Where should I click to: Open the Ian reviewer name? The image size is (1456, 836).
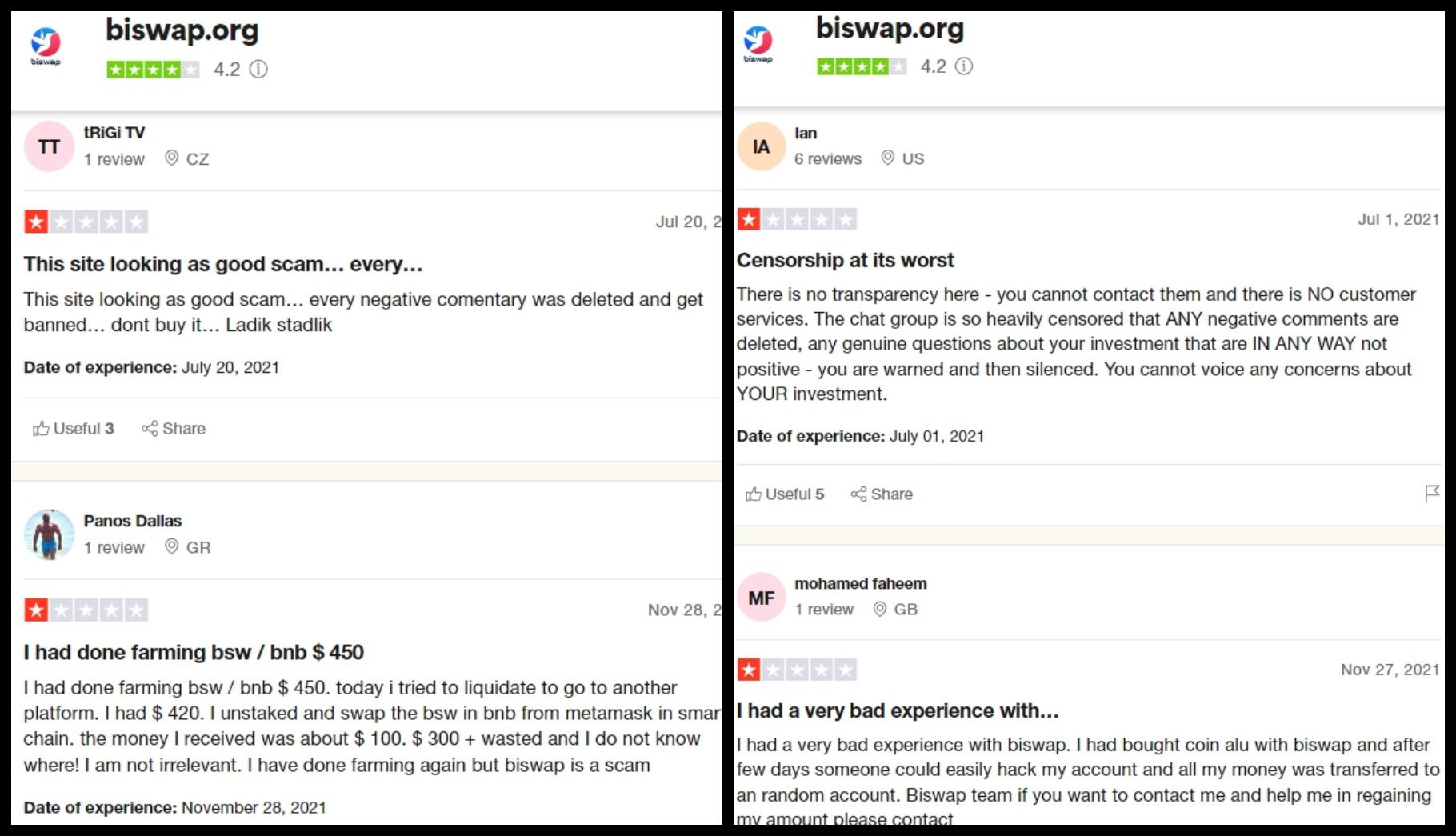(x=806, y=134)
